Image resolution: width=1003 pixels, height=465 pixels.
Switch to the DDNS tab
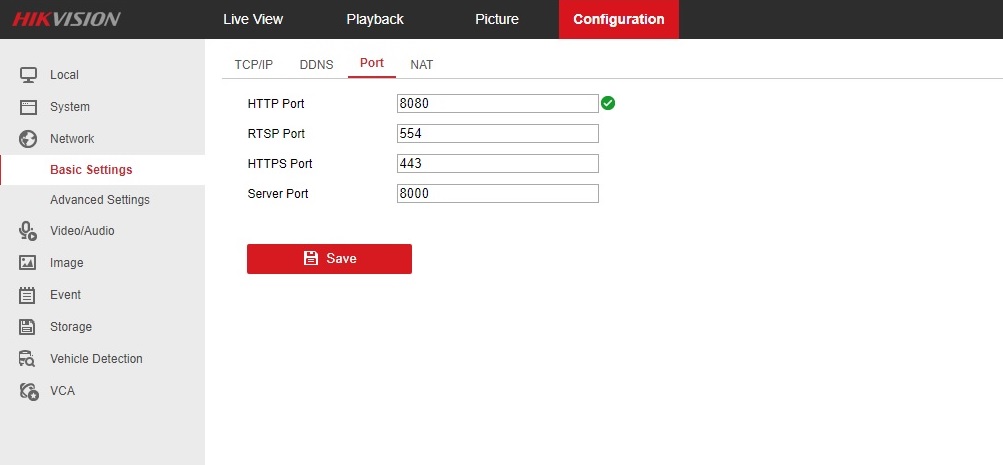coord(316,64)
